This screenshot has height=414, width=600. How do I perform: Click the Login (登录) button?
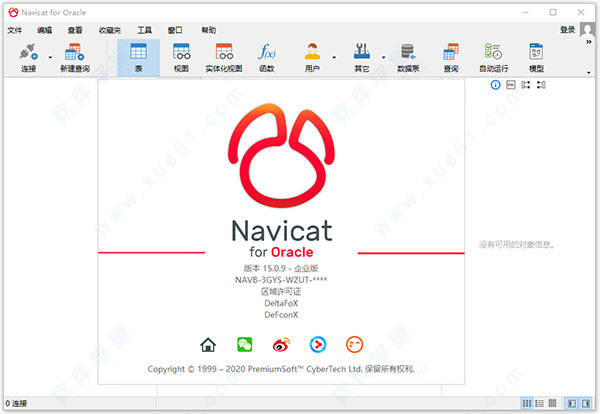pos(567,30)
